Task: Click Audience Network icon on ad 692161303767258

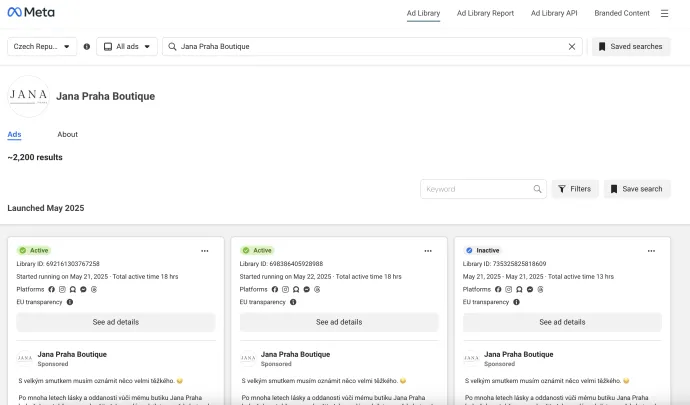Action: click(73, 289)
